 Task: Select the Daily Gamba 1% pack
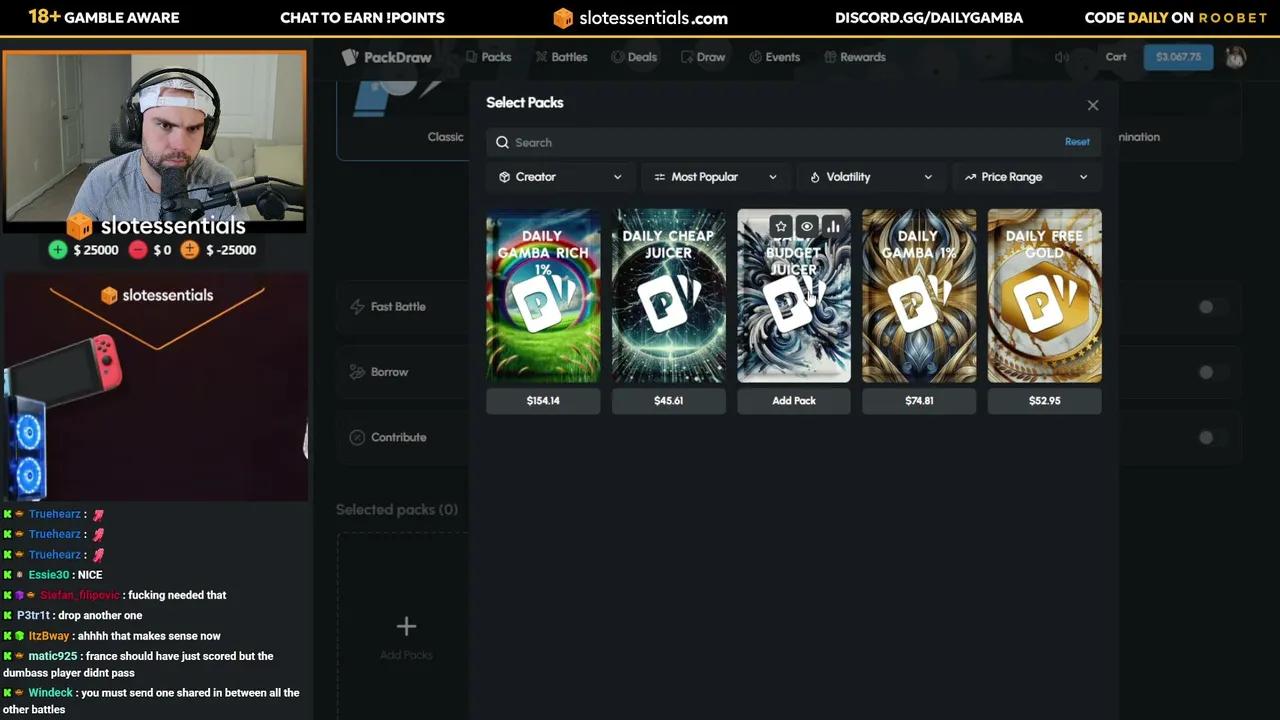click(x=919, y=296)
